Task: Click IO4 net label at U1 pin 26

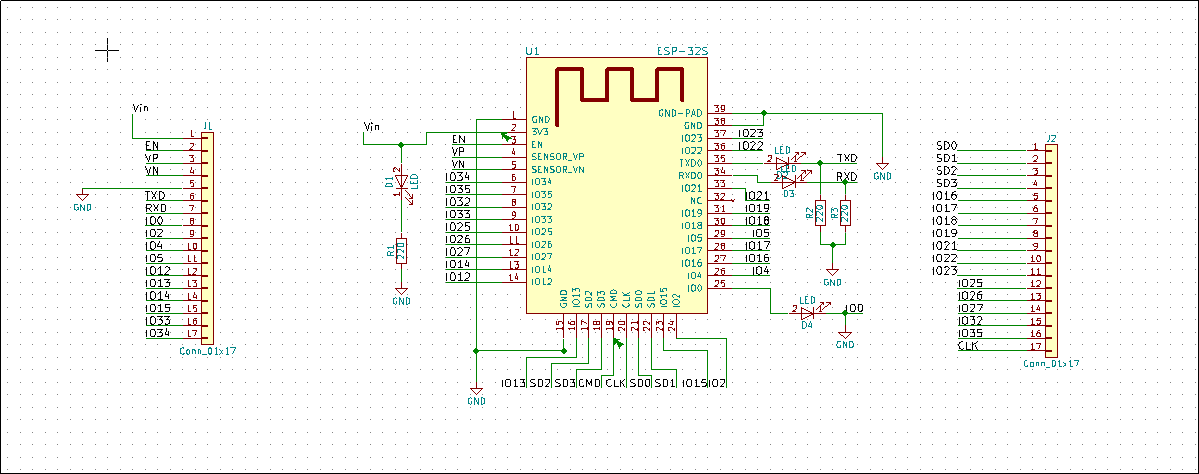Action: coord(761,271)
